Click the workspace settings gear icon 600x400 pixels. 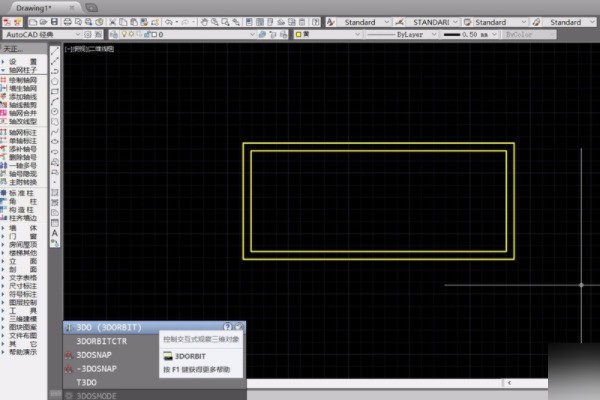(x=88, y=34)
